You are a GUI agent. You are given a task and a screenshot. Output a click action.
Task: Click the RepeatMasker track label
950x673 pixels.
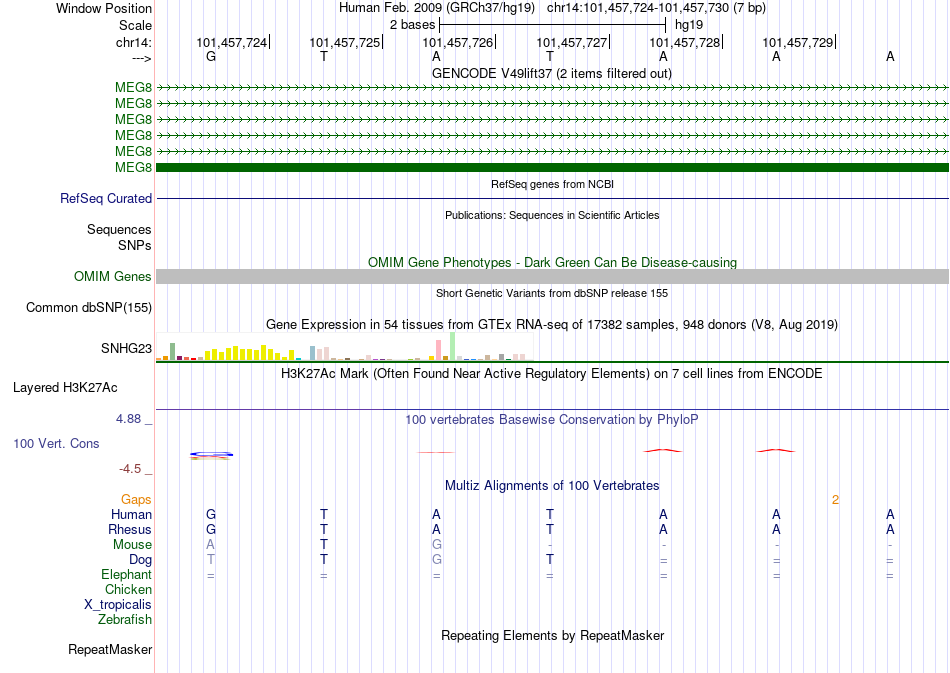pos(110,649)
